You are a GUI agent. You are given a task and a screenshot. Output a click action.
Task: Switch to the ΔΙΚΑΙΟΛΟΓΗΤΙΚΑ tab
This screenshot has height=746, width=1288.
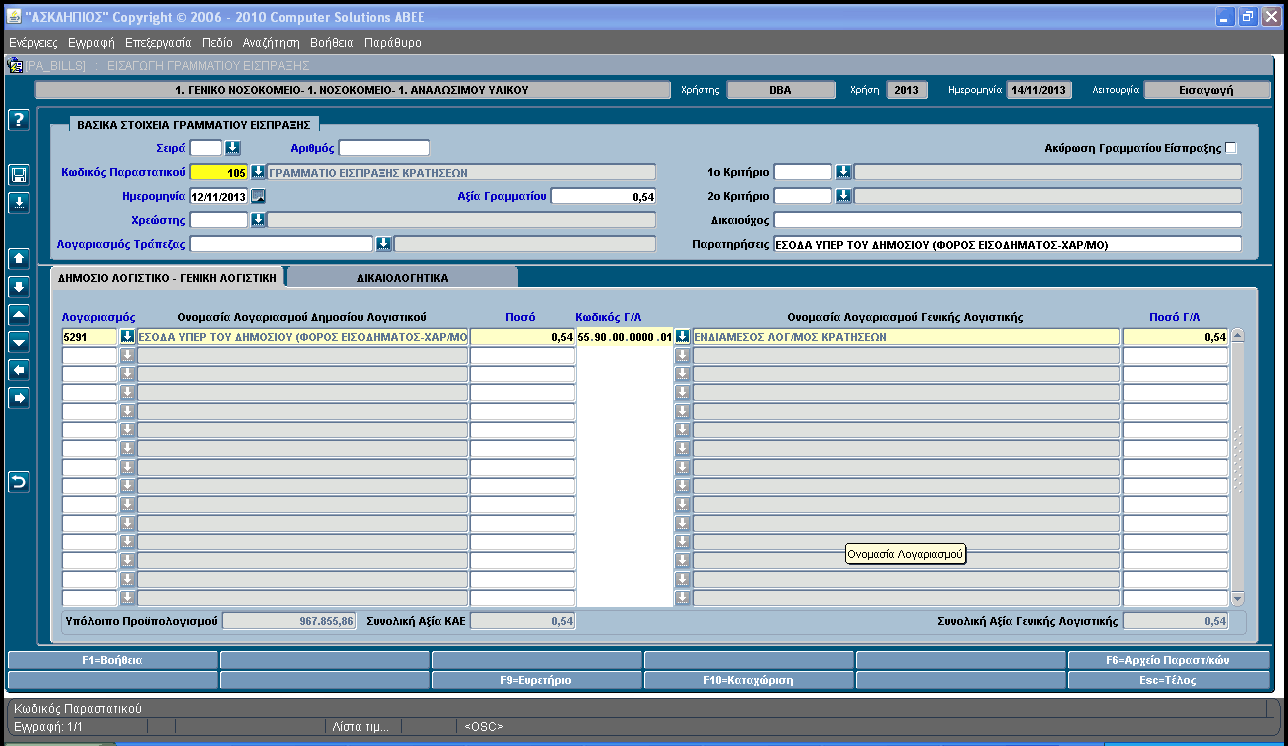pos(403,277)
